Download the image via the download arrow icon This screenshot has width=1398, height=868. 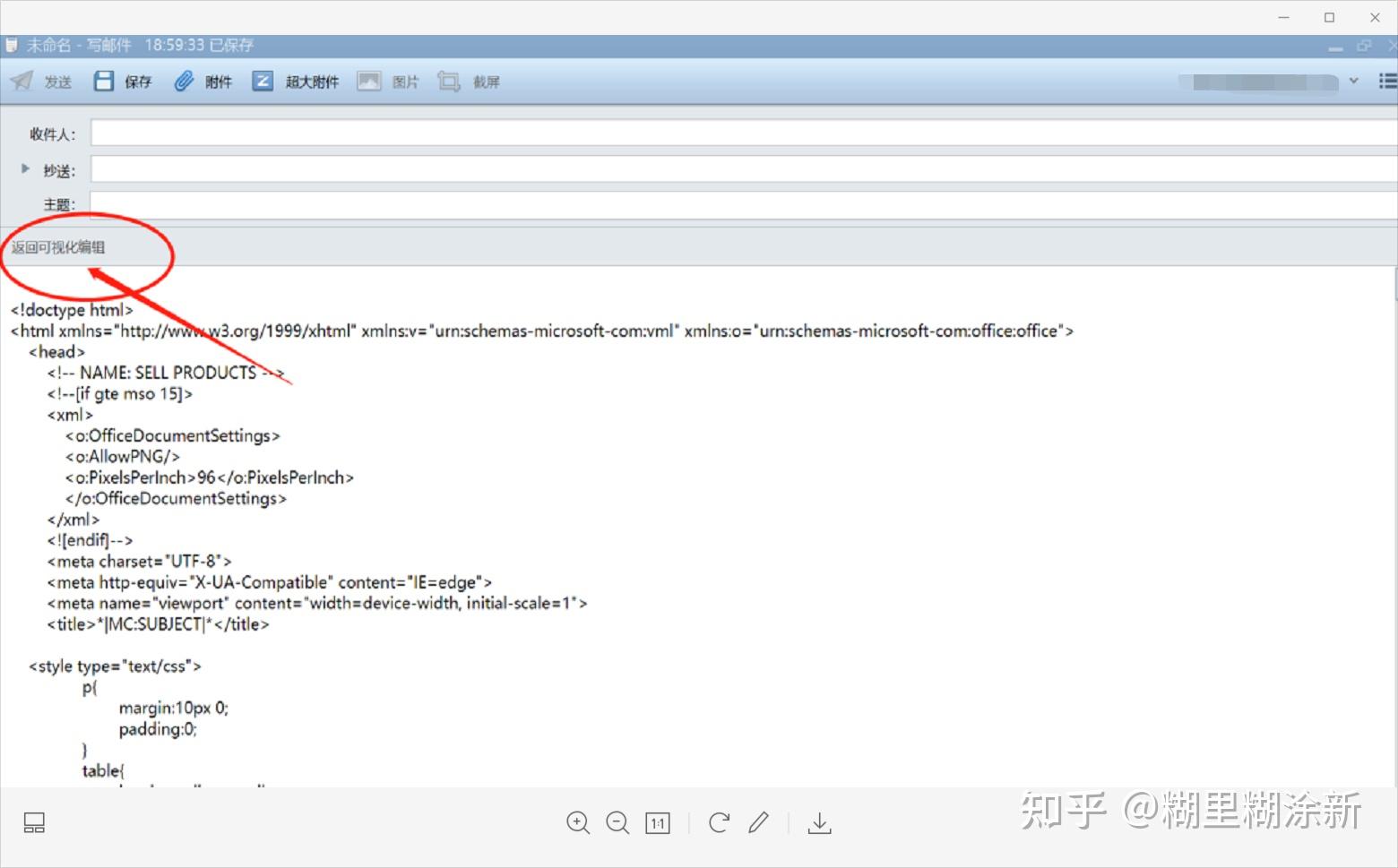[818, 822]
